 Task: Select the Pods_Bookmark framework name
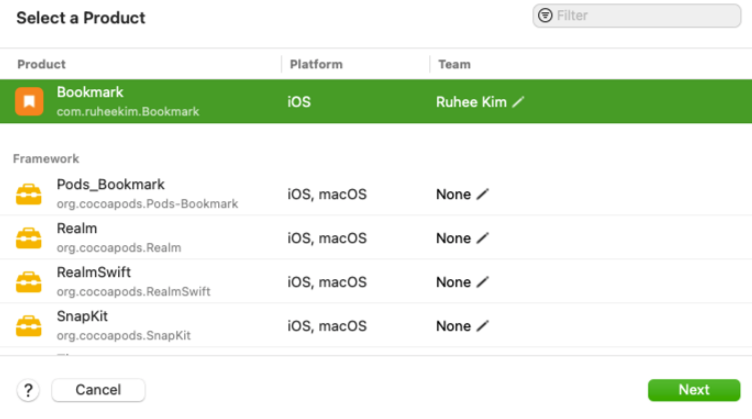[111, 185]
